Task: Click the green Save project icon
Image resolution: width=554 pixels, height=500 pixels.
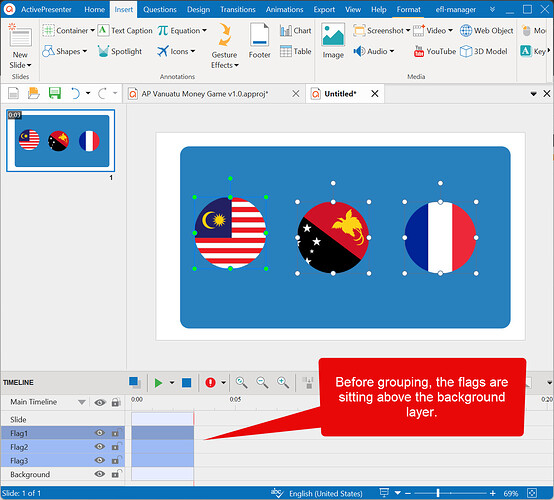Action: coord(55,94)
